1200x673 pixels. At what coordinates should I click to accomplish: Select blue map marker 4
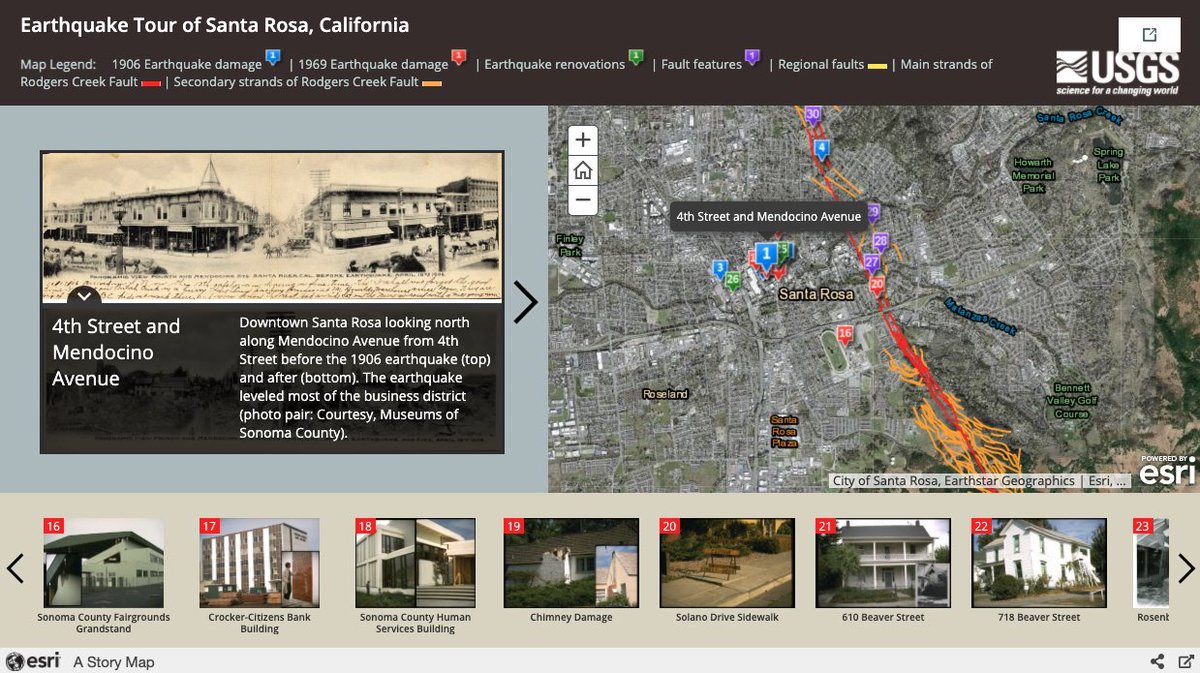coord(822,150)
